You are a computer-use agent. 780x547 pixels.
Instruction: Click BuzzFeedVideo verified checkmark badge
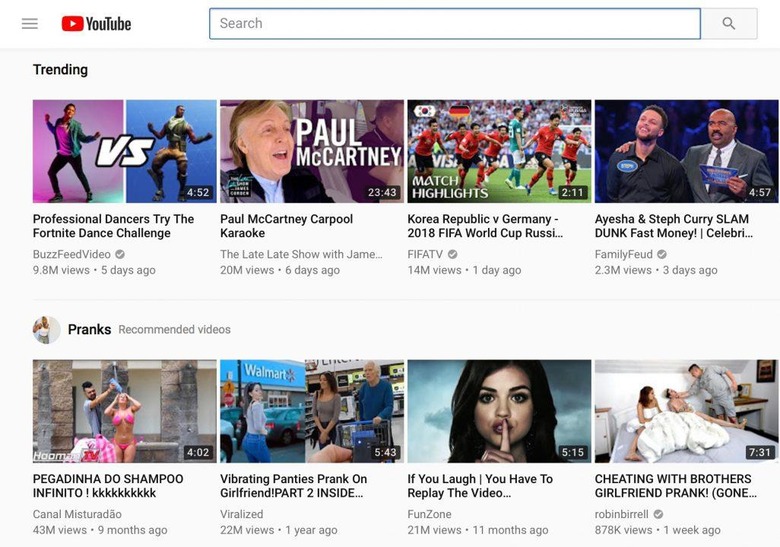tap(120, 255)
